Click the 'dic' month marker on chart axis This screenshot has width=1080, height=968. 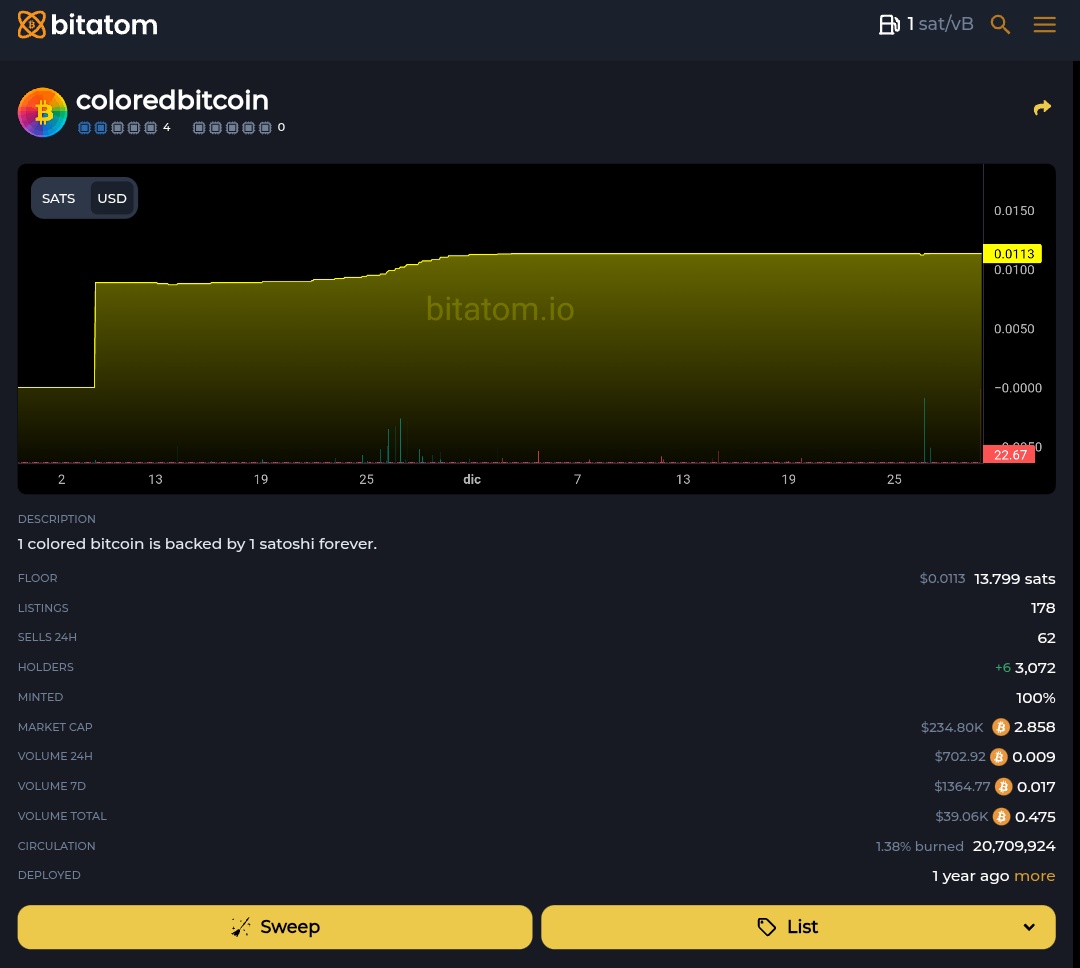pos(472,480)
